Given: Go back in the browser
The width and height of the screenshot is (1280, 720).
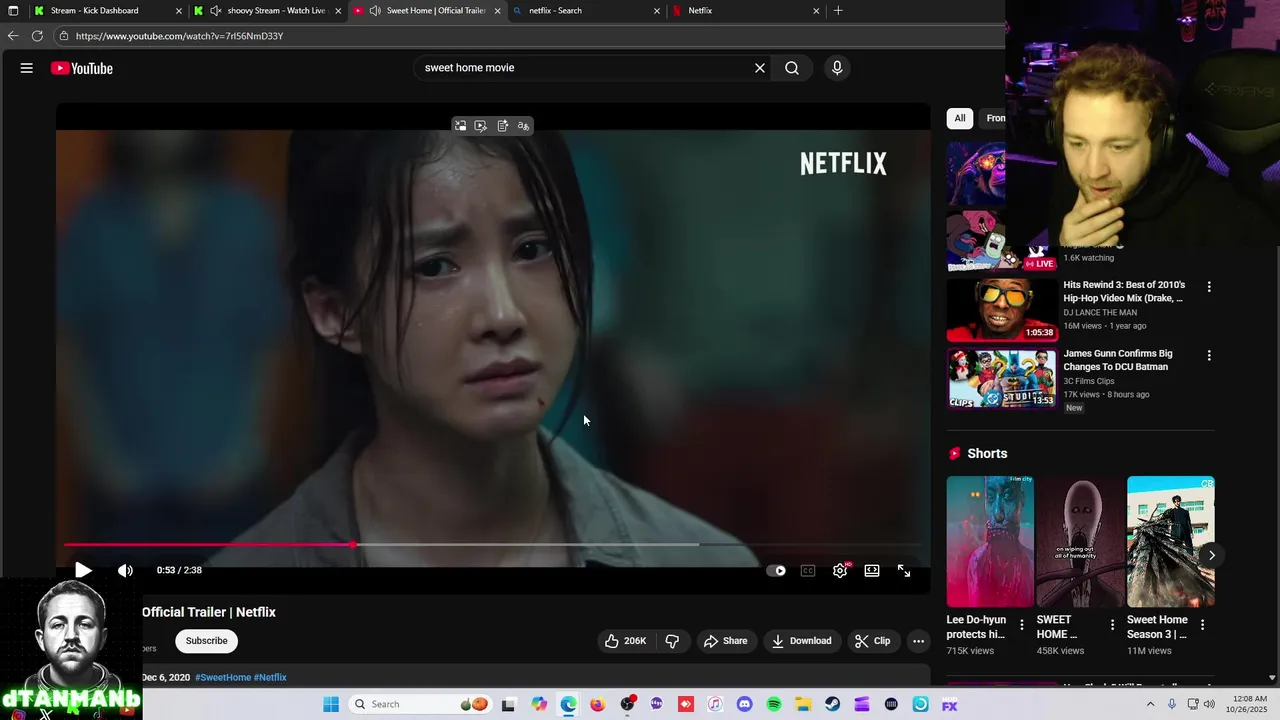Looking at the screenshot, I should point(13,36).
